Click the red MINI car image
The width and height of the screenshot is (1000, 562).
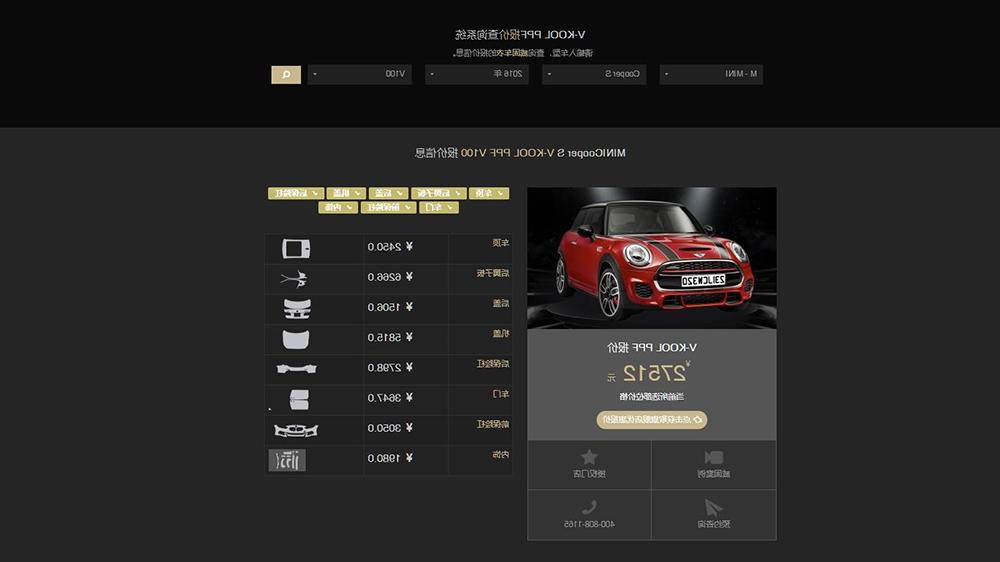tap(652, 258)
